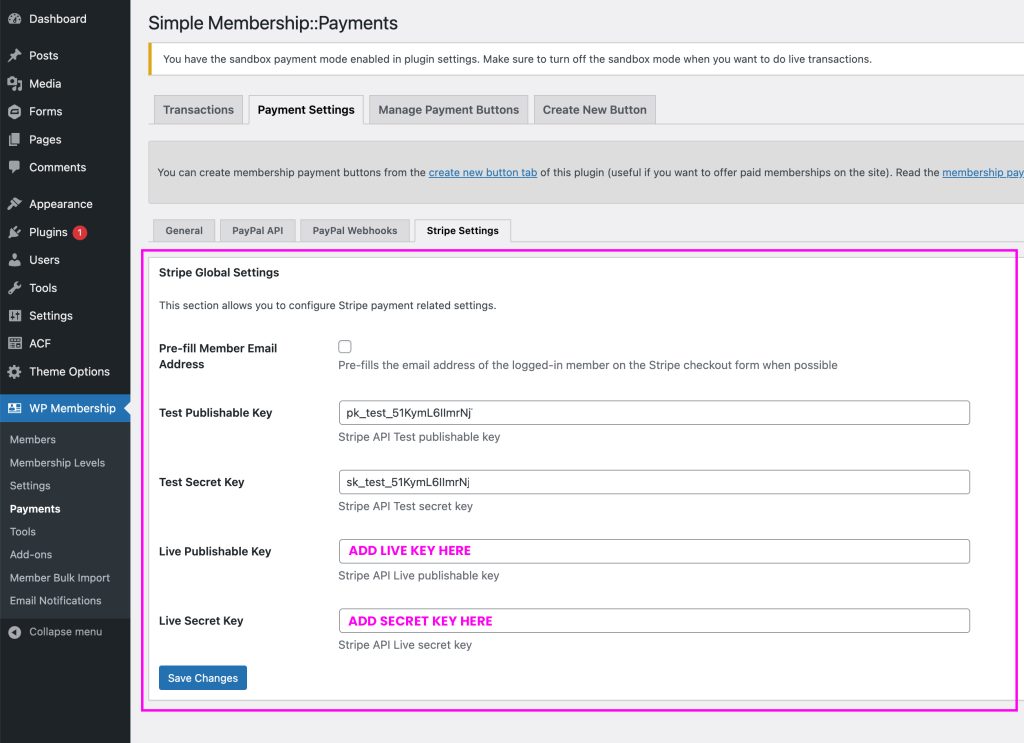The width and height of the screenshot is (1024, 743).
Task: Follow the 'create new button tab' link
Action: coord(483,172)
